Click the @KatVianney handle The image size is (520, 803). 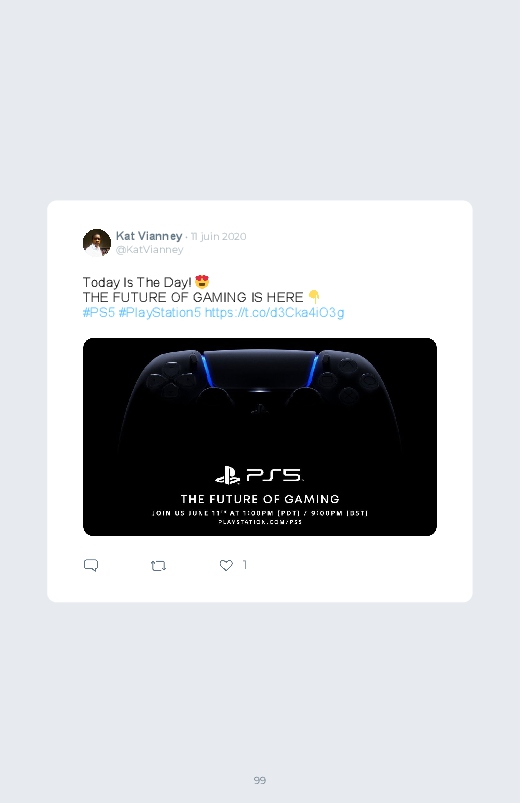150,249
